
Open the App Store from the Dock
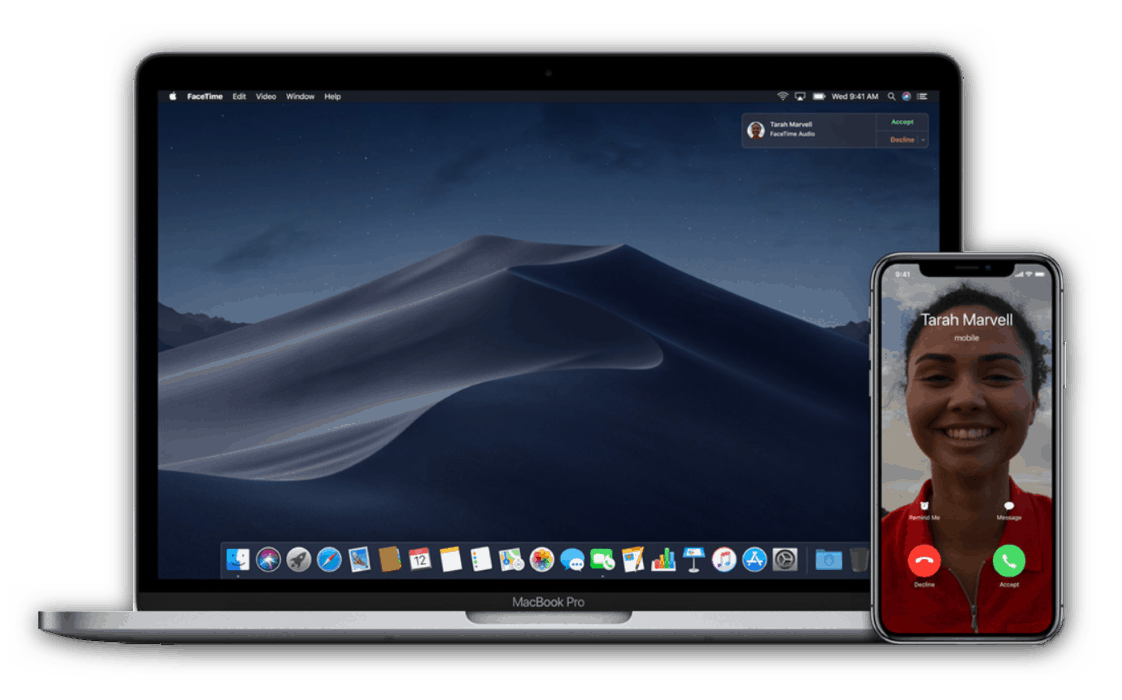tap(752, 560)
